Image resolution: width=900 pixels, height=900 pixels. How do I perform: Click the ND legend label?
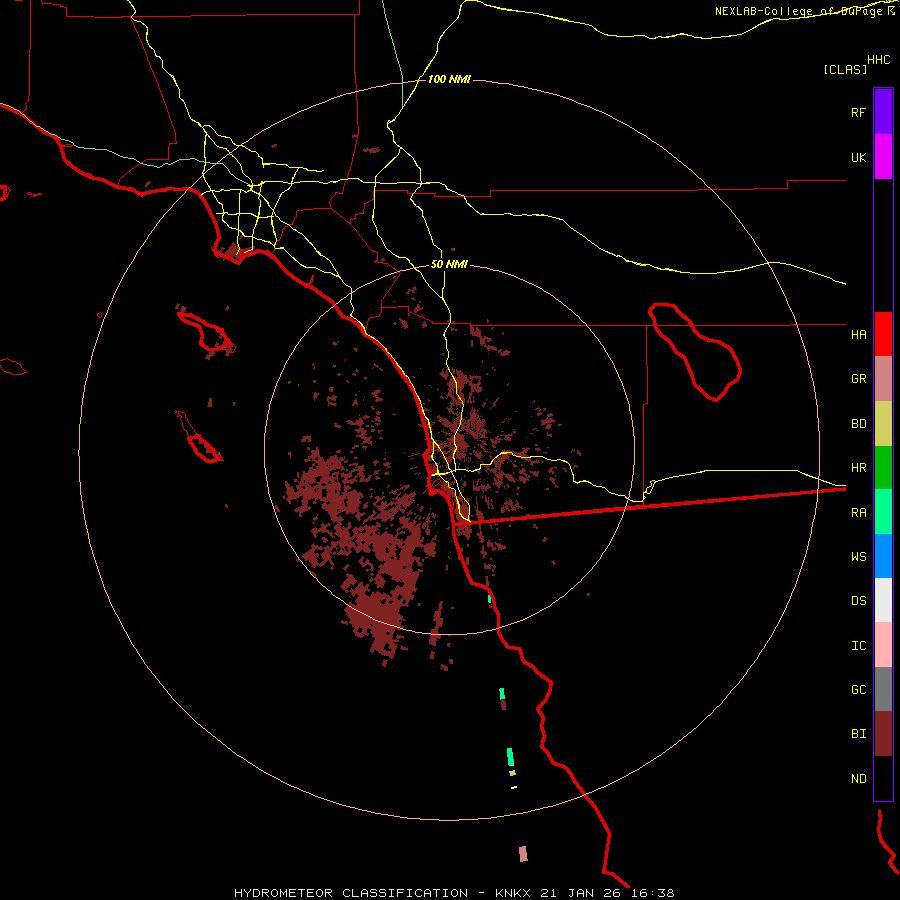(858, 779)
